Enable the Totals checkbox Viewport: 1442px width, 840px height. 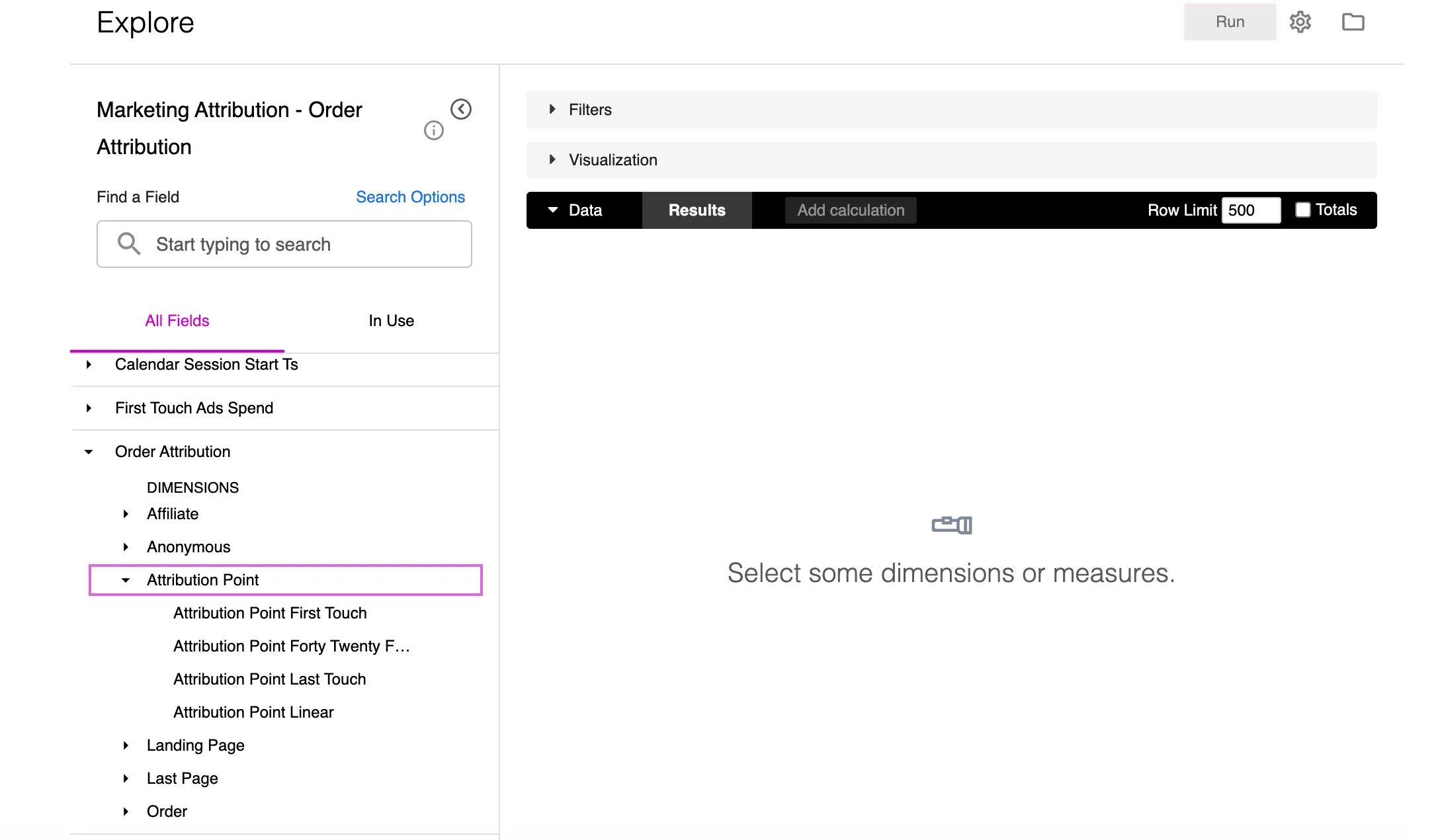pos(1303,210)
